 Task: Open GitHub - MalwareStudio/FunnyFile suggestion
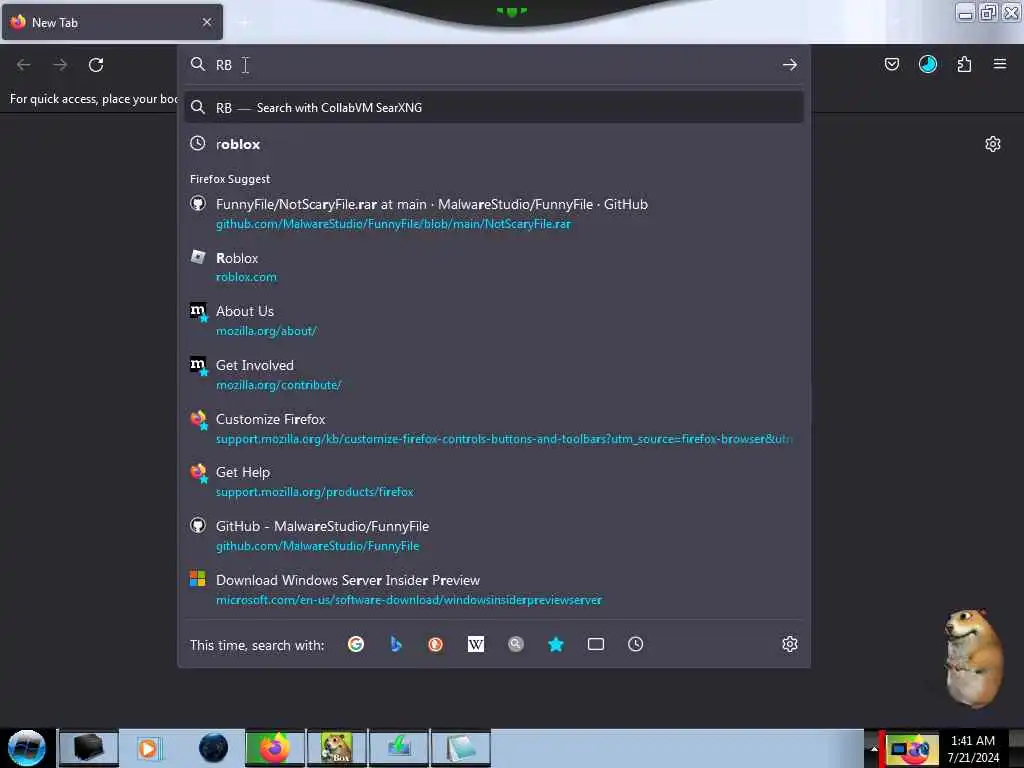click(x=494, y=536)
